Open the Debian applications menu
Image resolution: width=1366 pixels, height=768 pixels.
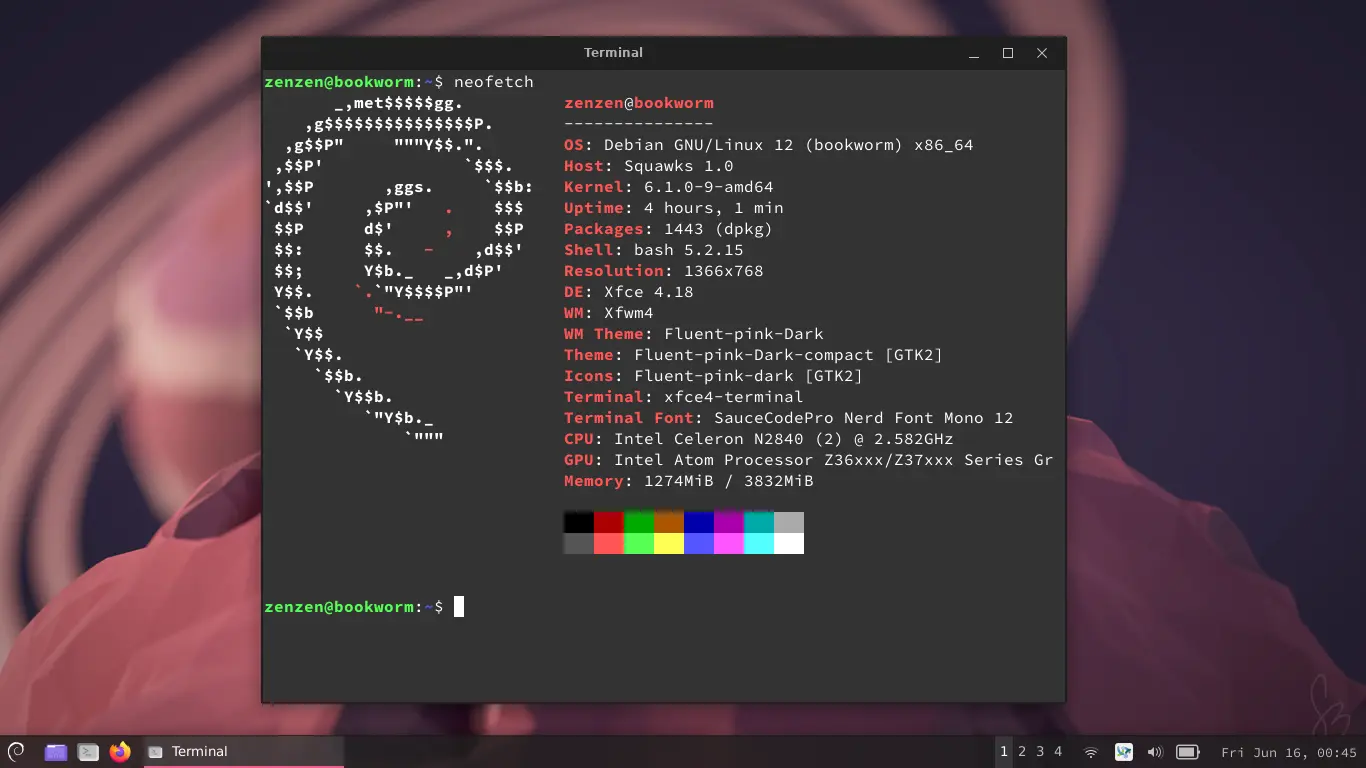point(16,751)
